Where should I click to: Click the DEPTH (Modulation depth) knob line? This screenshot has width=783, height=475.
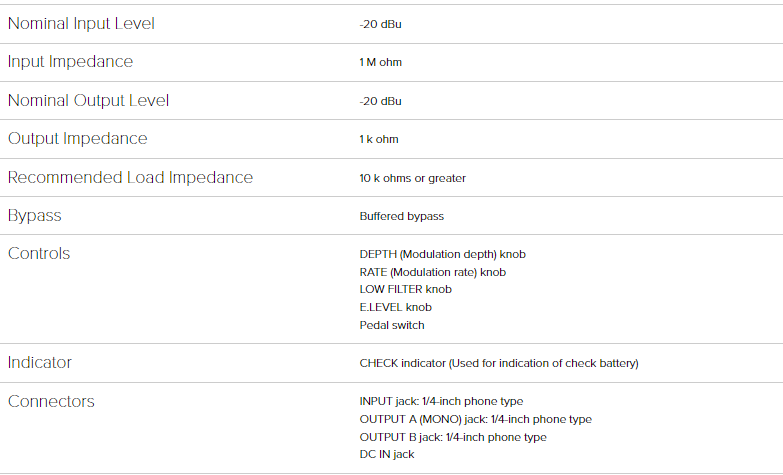pyautogui.click(x=442, y=254)
